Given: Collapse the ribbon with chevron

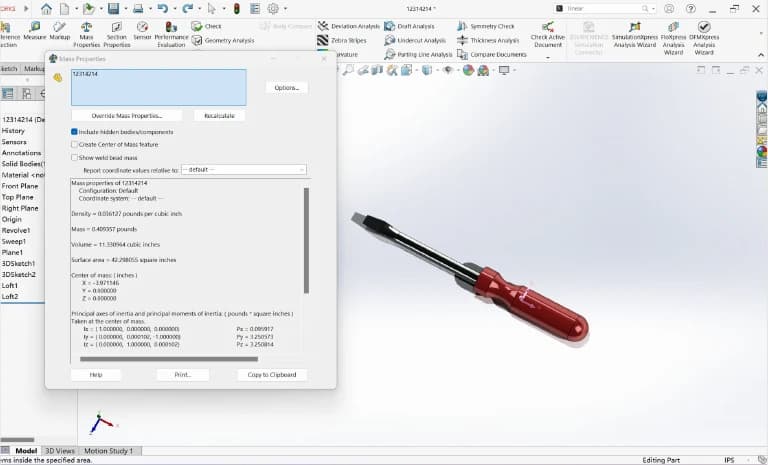Looking at the screenshot, I should pos(761,54).
